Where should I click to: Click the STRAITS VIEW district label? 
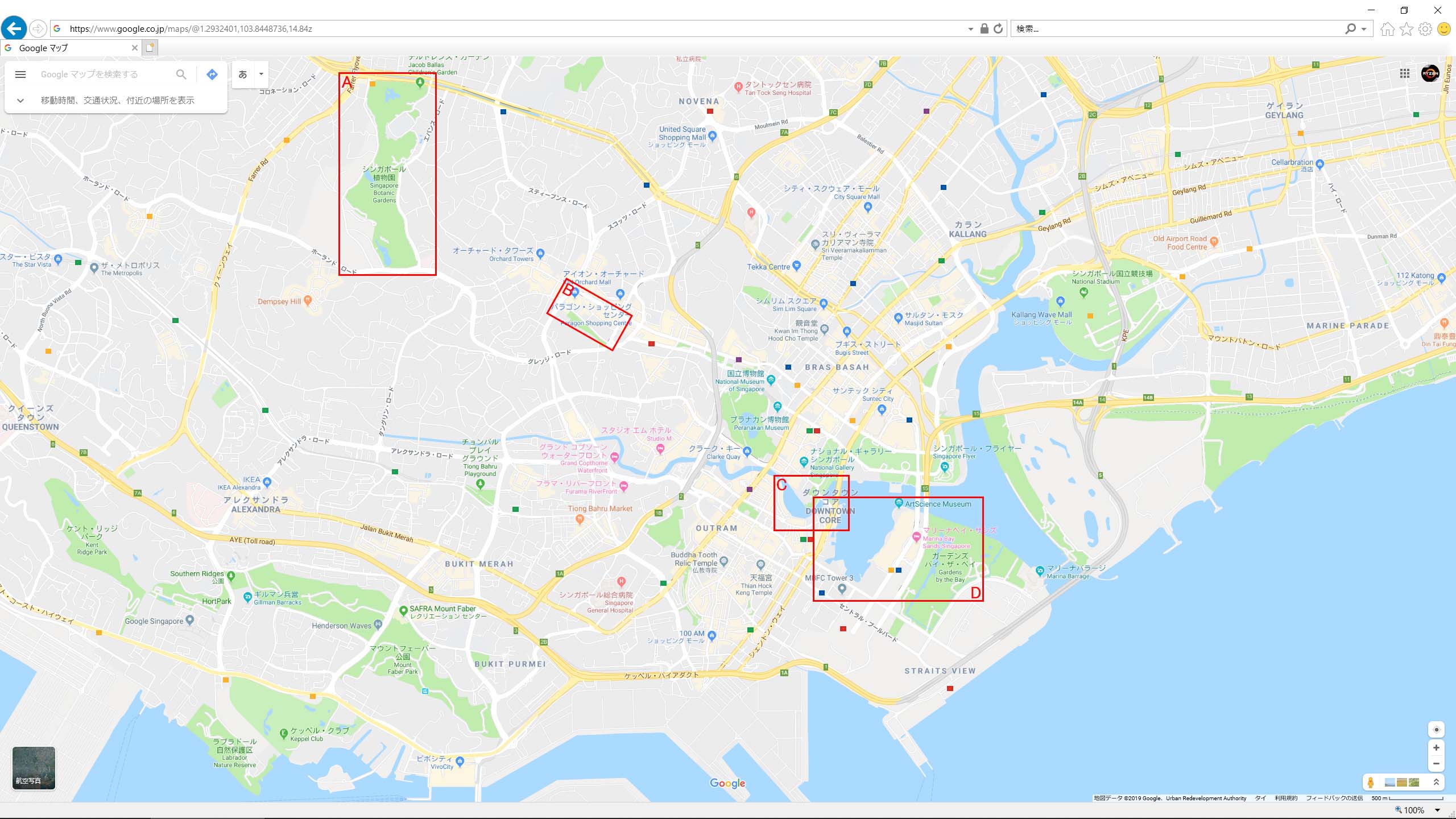pos(940,671)
